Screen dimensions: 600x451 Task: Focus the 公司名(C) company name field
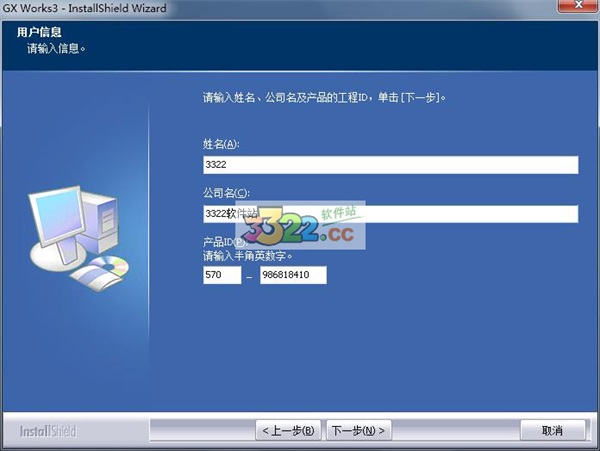391,214
